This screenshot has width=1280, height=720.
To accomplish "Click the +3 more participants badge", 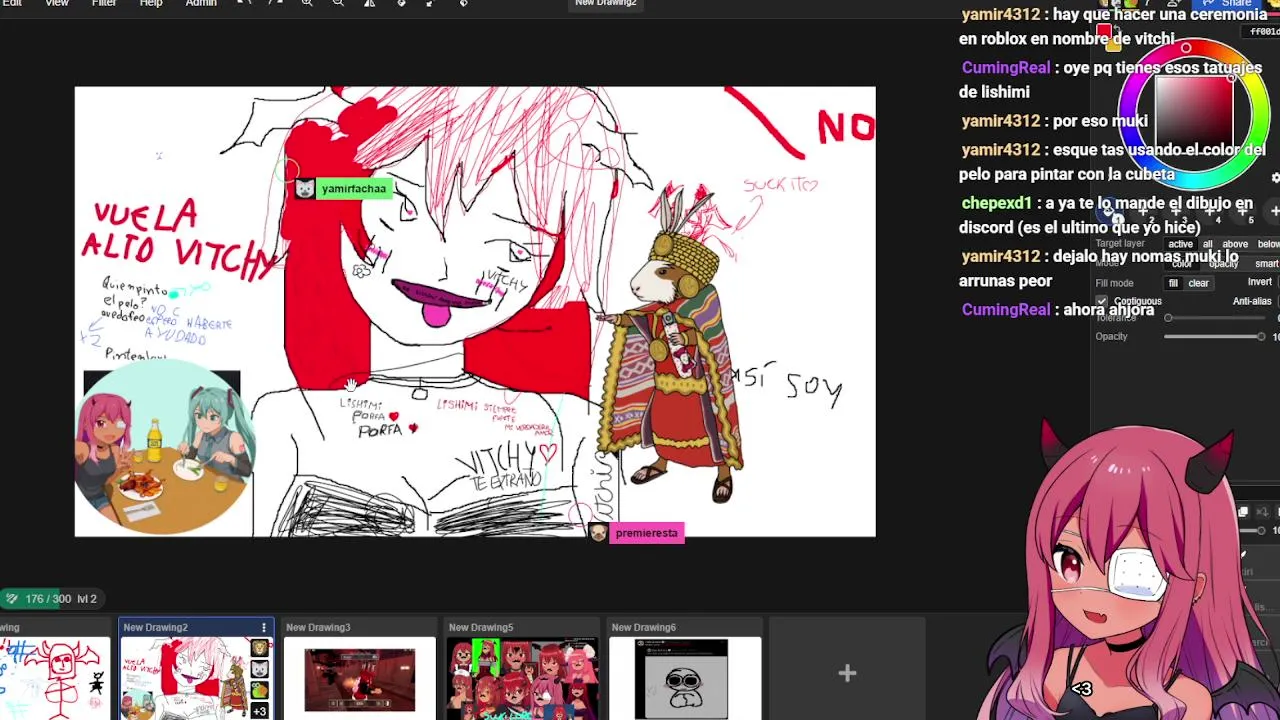I will click(260, 711).
